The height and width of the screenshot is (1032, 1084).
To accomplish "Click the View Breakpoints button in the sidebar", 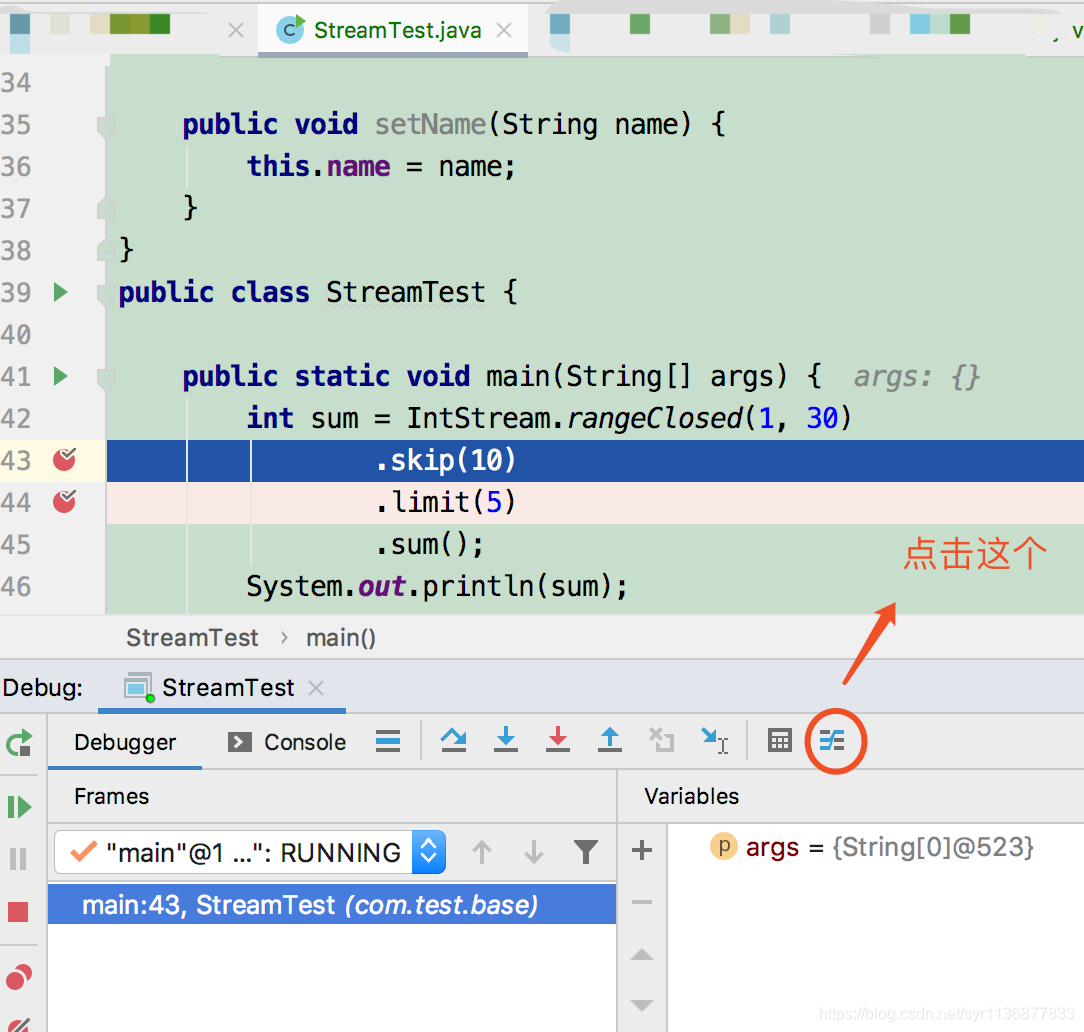I will click(20, 976).
